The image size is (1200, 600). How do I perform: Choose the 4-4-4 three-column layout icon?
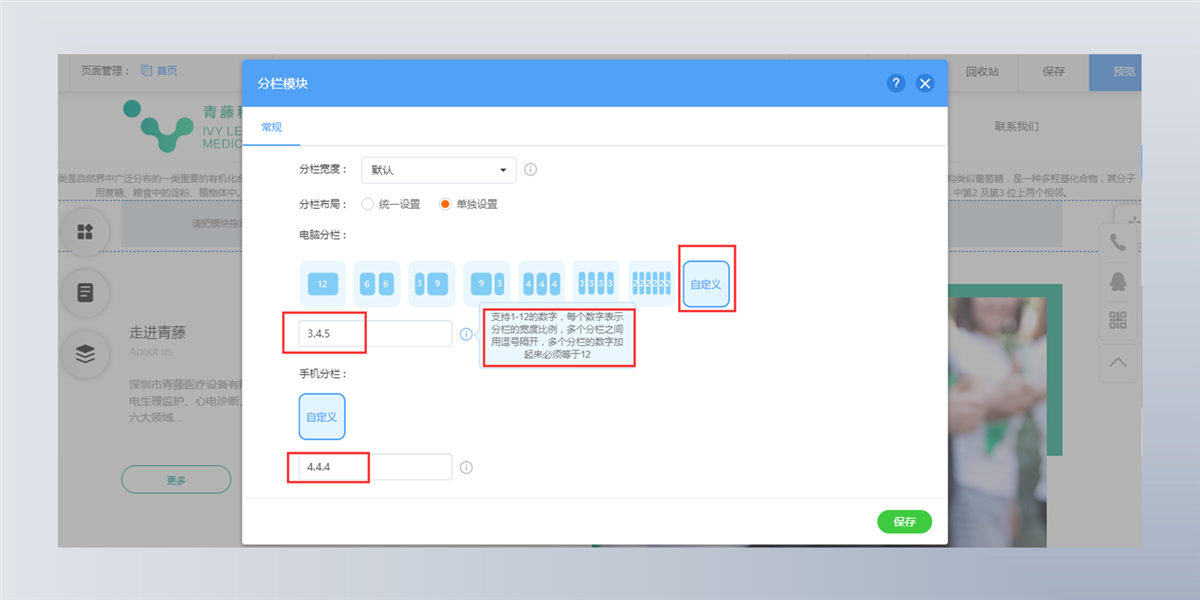(x=541, y=284)
